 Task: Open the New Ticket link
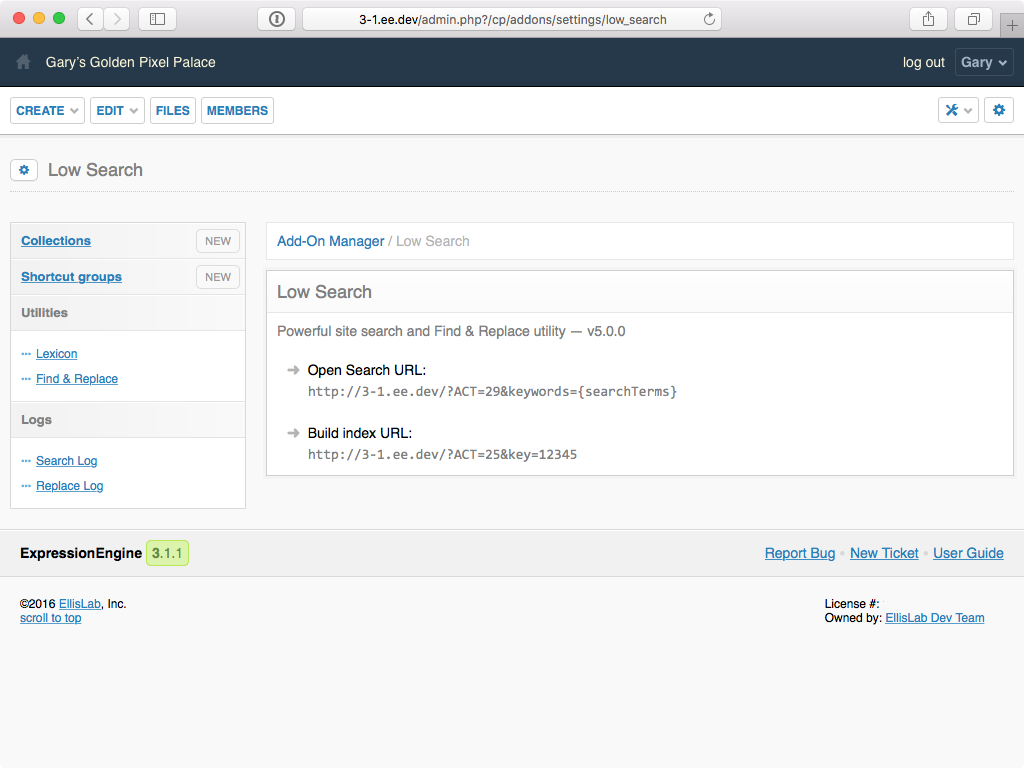[884, 553]
